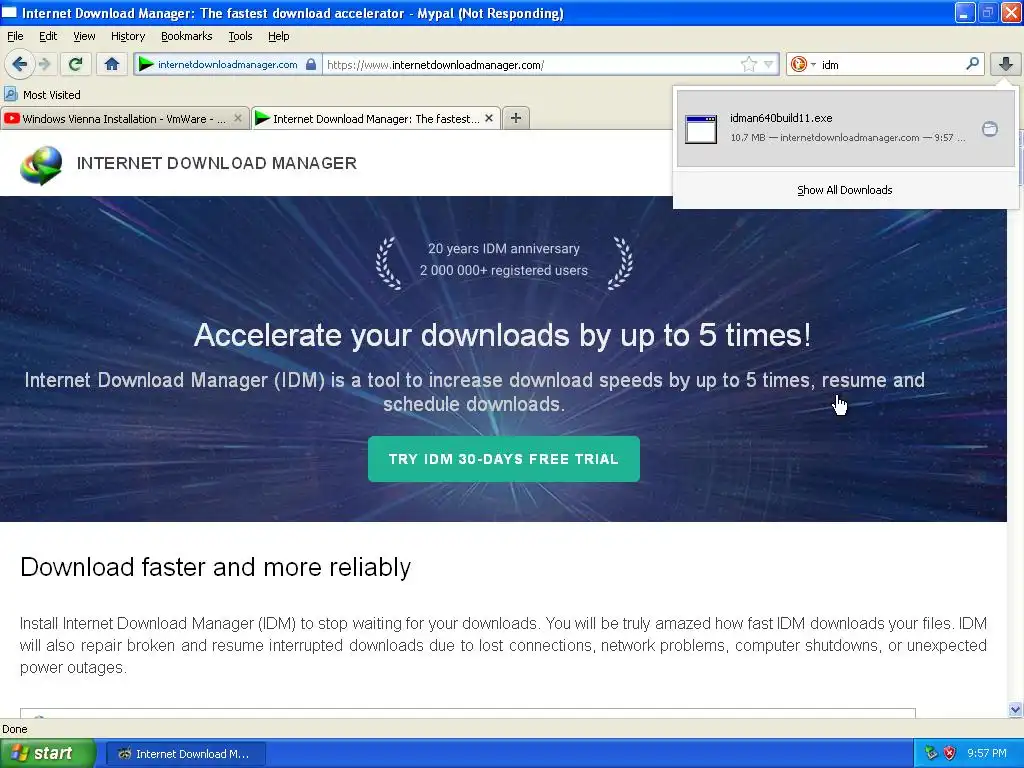This screenshot has height=768, width=1024.
Task: Open the search engine selector dropdown
Action: (803, 64)
